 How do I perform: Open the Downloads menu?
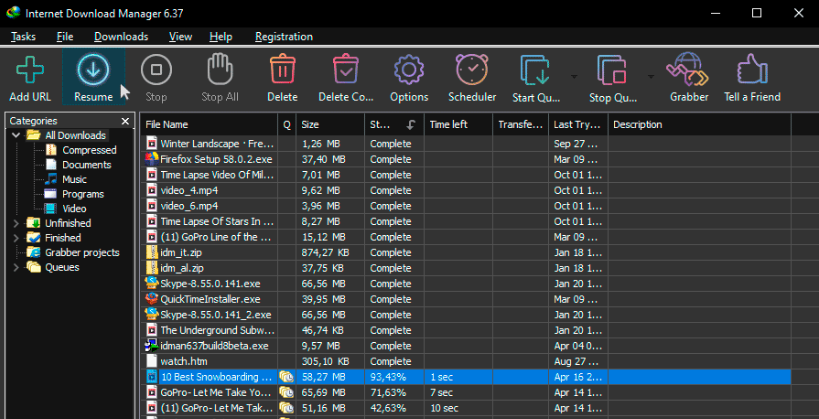[121, 37]
